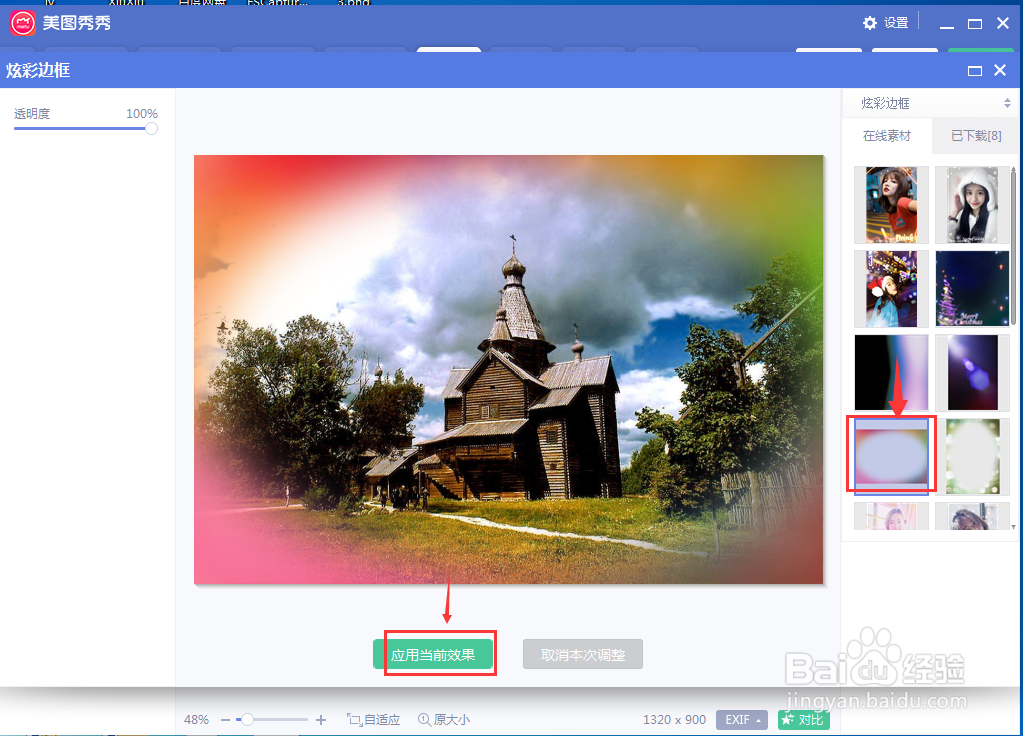Switch to the 在线素材 tab
This screenshot has height=736, width=1023.
pos(887,136)
